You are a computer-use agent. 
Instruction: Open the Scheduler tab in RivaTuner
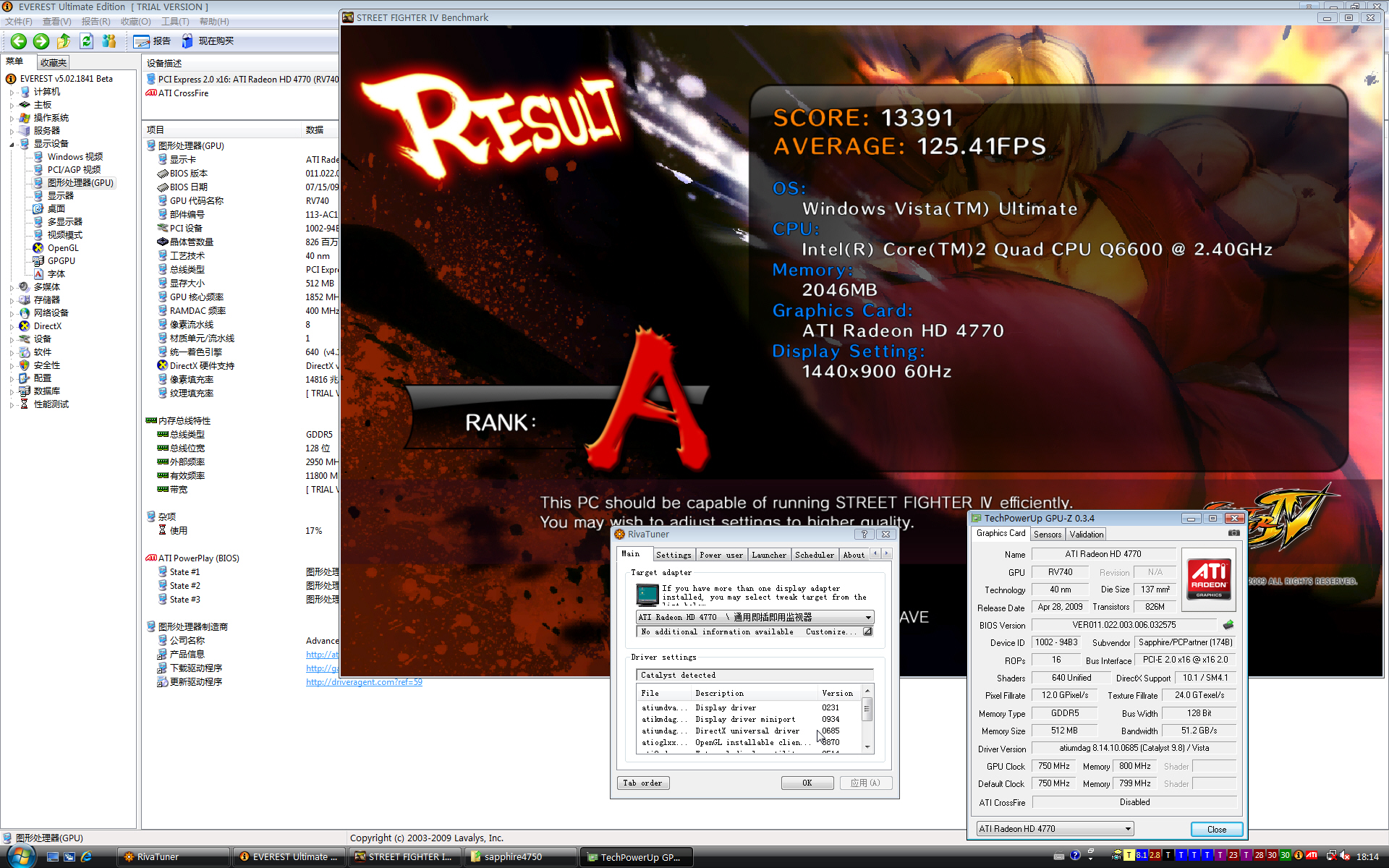click(815, 555)
